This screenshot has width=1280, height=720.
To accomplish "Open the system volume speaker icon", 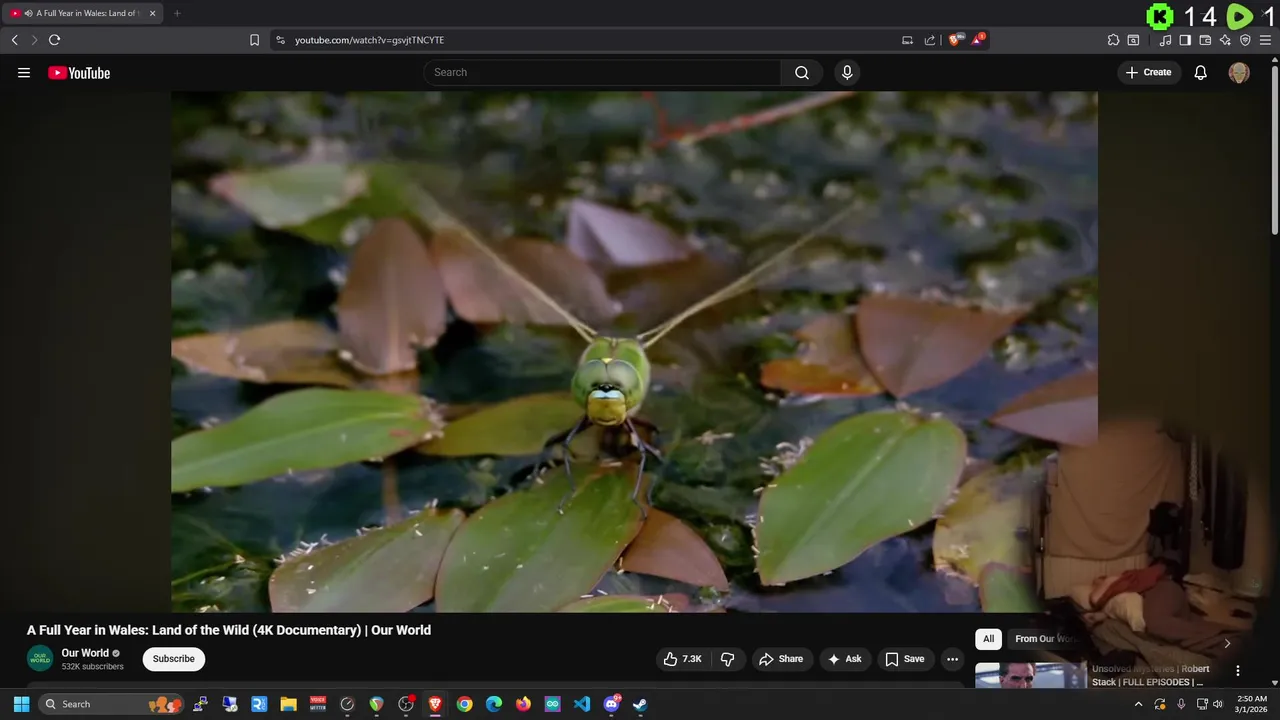I will coord(1217,704).
